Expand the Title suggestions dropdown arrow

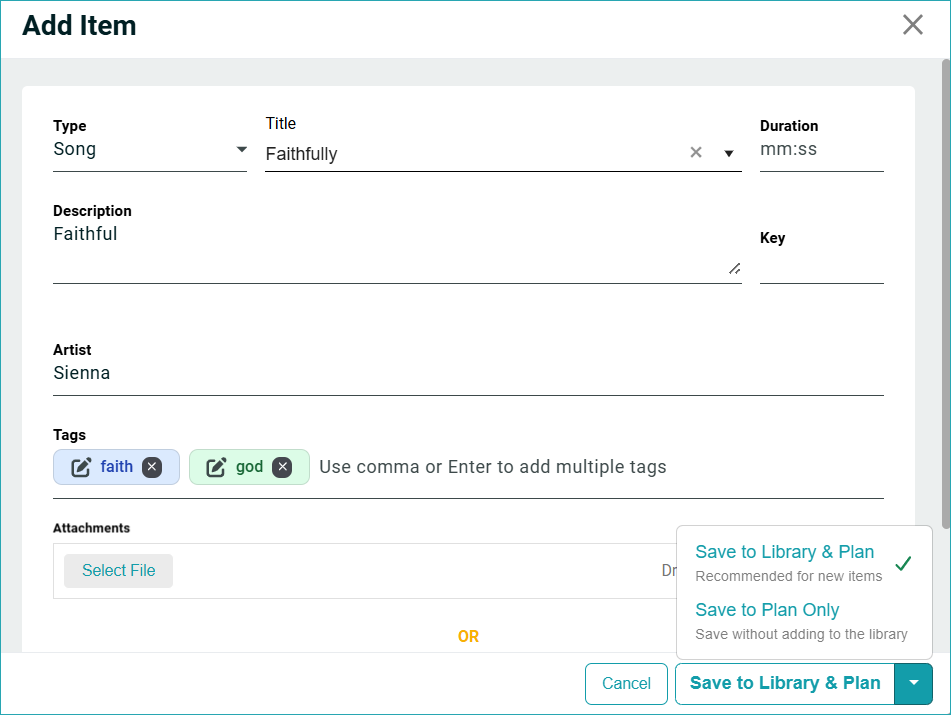[729, 154]
